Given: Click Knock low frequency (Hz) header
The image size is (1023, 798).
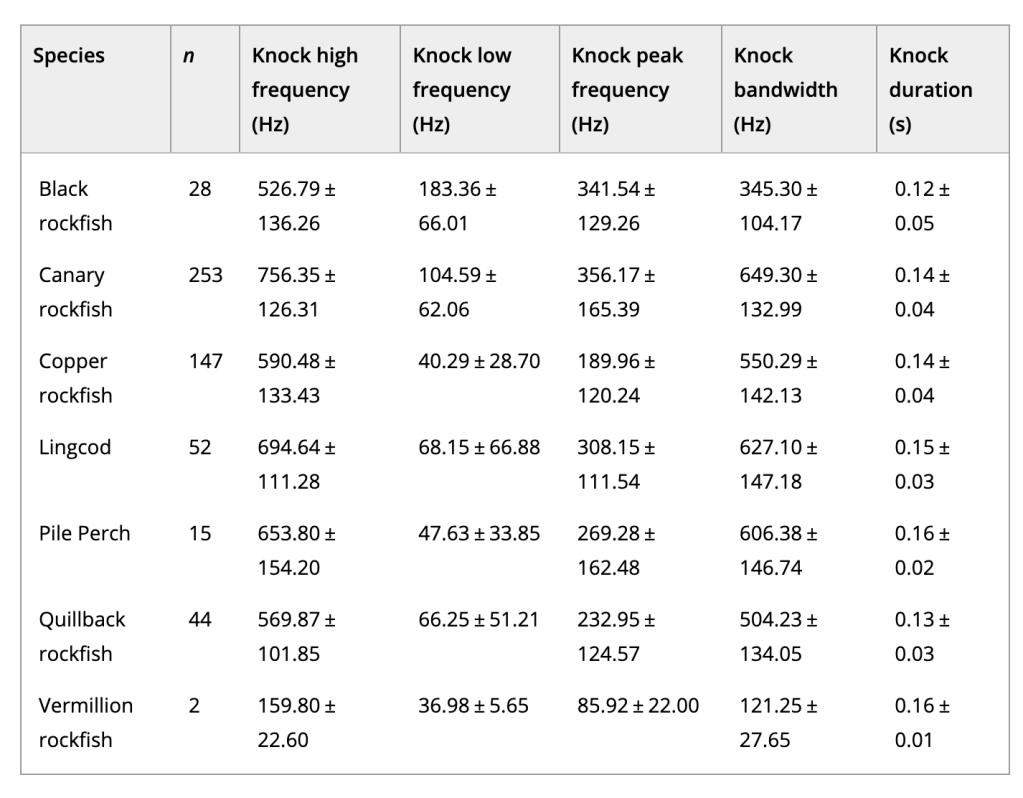Looking at the screenshot, I should coord(461,90).
